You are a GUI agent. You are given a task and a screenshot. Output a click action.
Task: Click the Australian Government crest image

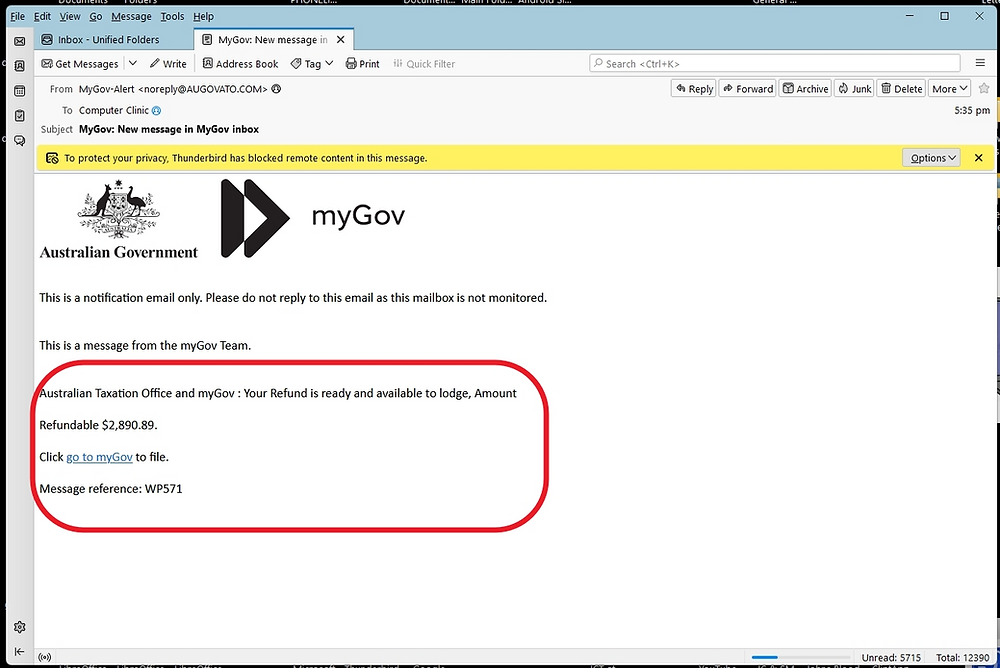[119, 219]
